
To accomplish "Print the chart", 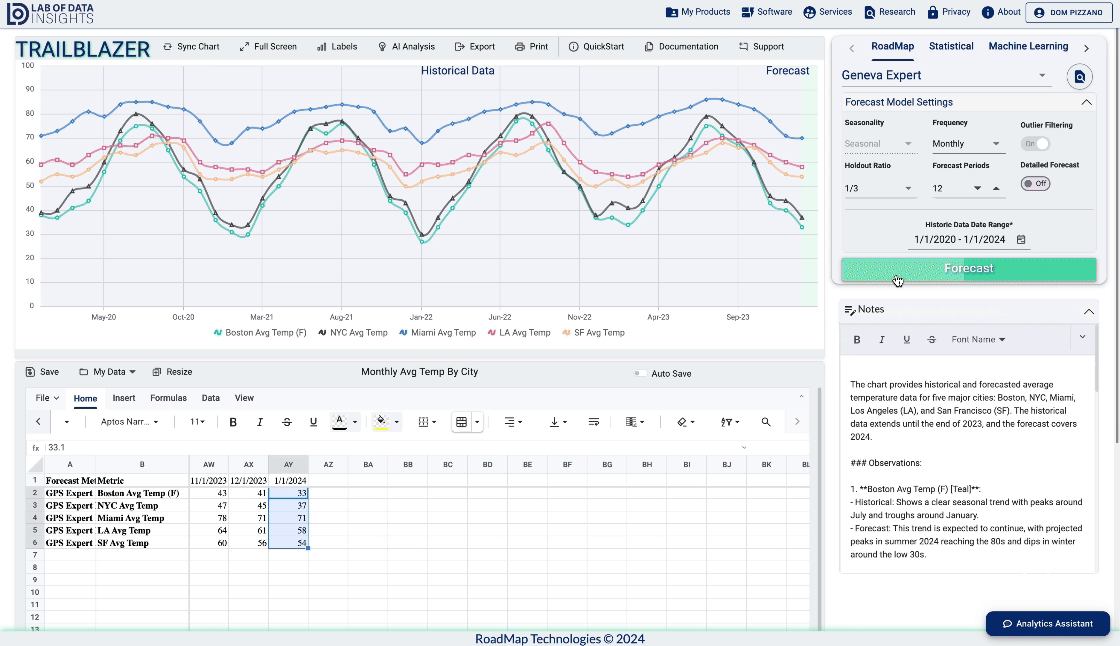I will pos(531,47).
